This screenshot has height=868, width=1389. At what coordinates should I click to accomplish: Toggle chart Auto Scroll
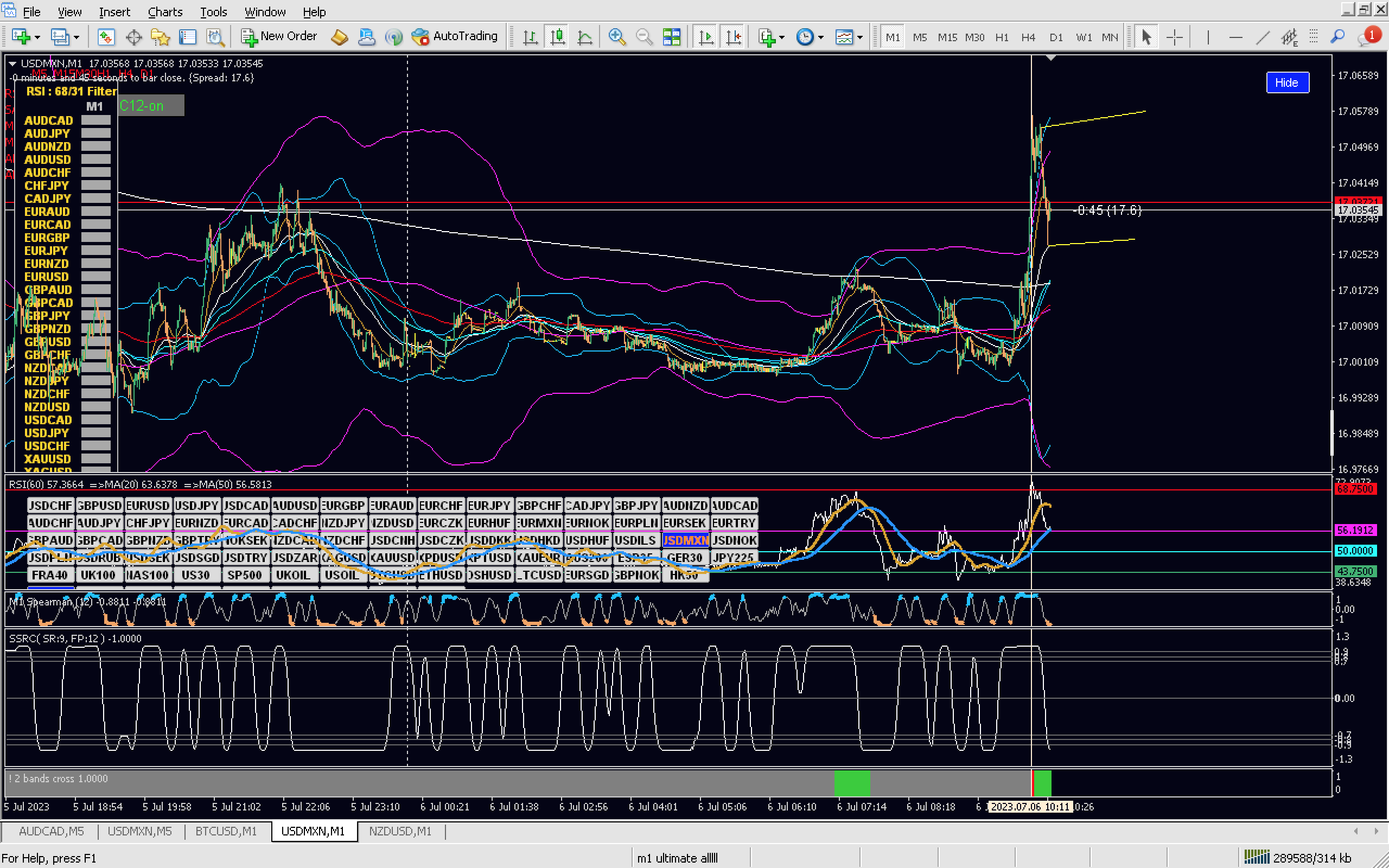coord(706,37)
